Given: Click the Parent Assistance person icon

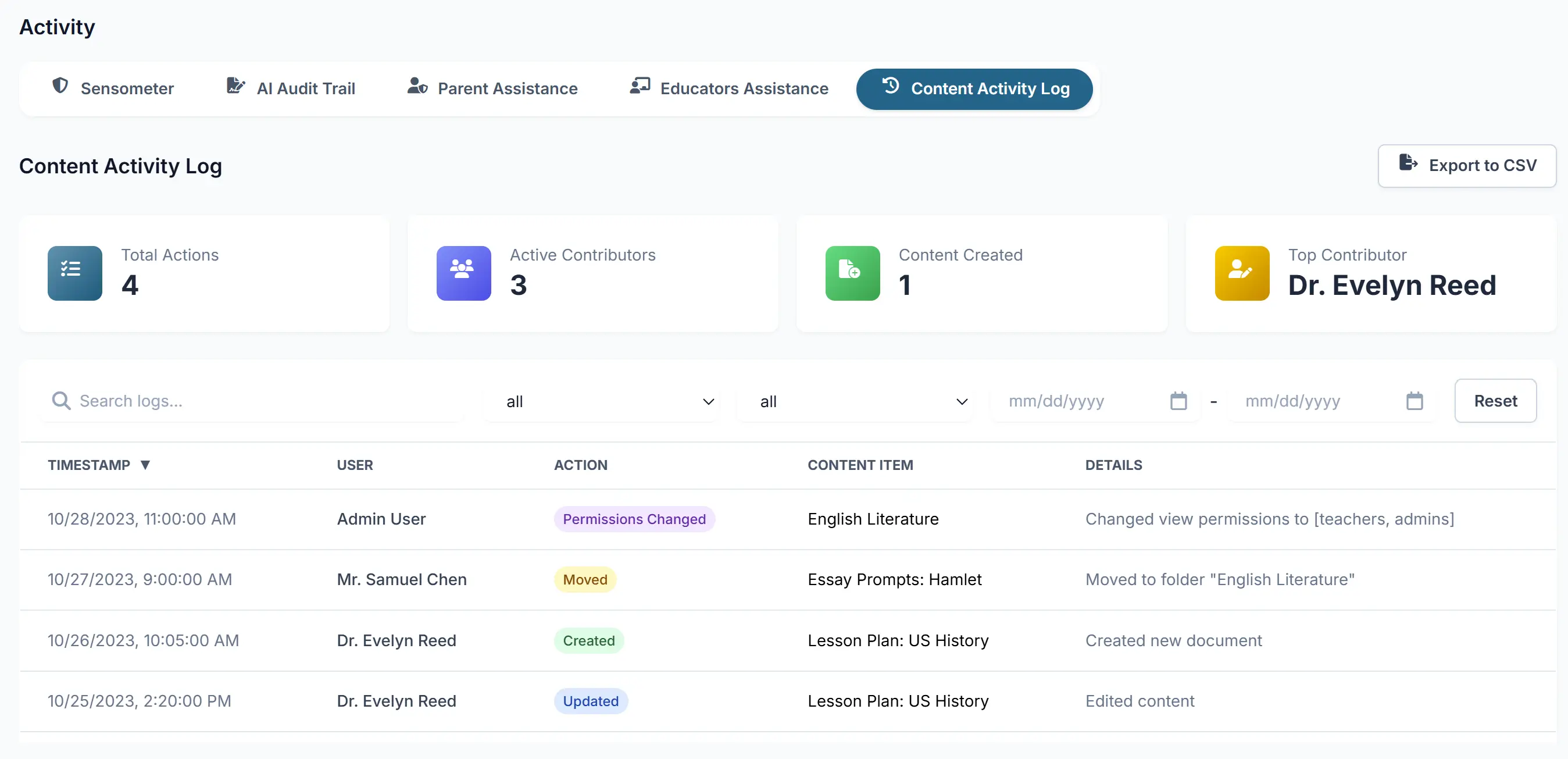Looking at the screenshot, I should point(417,87).
